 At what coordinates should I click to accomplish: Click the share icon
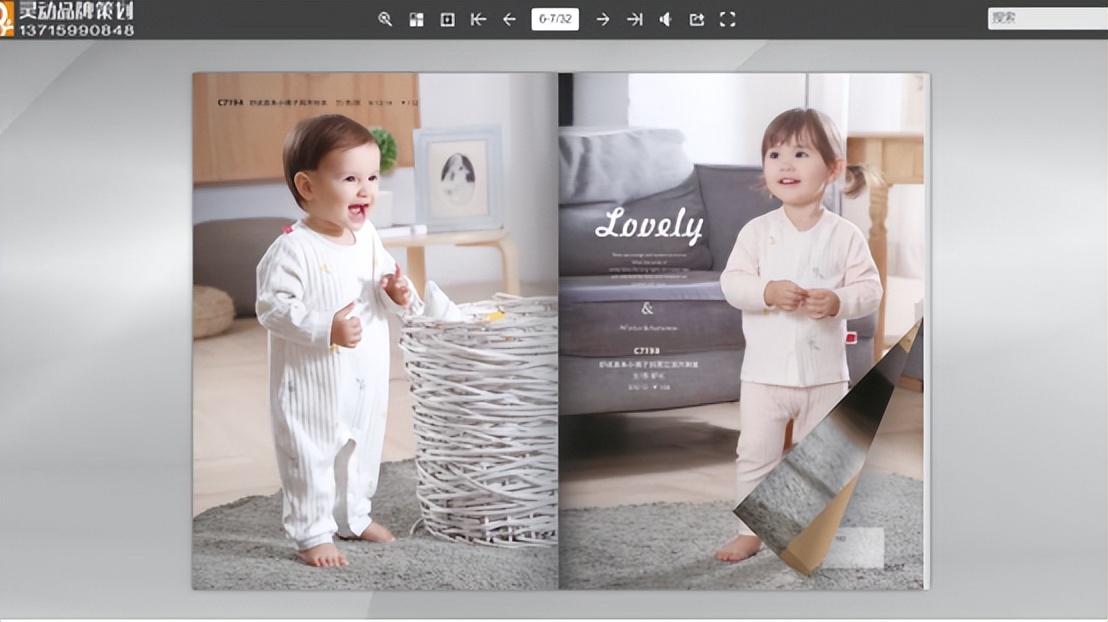click(x=697, y=19)
